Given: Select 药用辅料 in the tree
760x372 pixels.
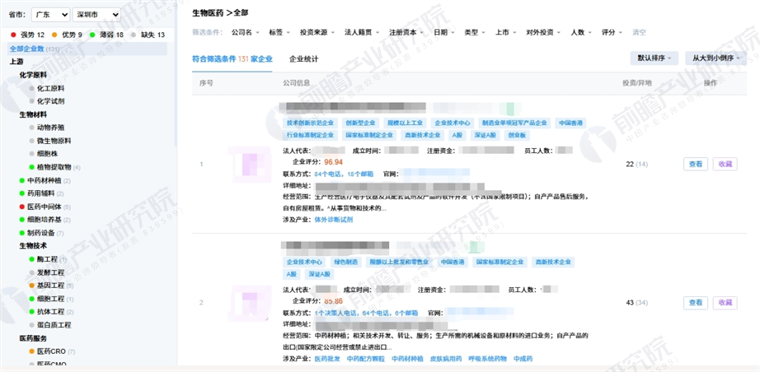Looking at the screenshot, I should point(41,194).
